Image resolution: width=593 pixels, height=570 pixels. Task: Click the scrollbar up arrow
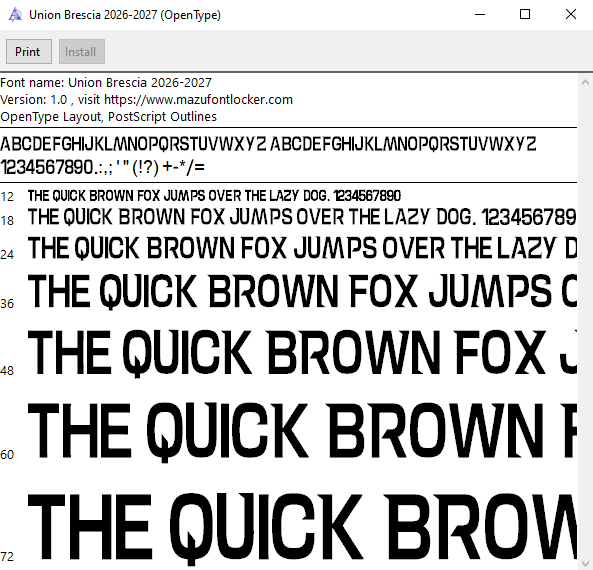[585, 82]
